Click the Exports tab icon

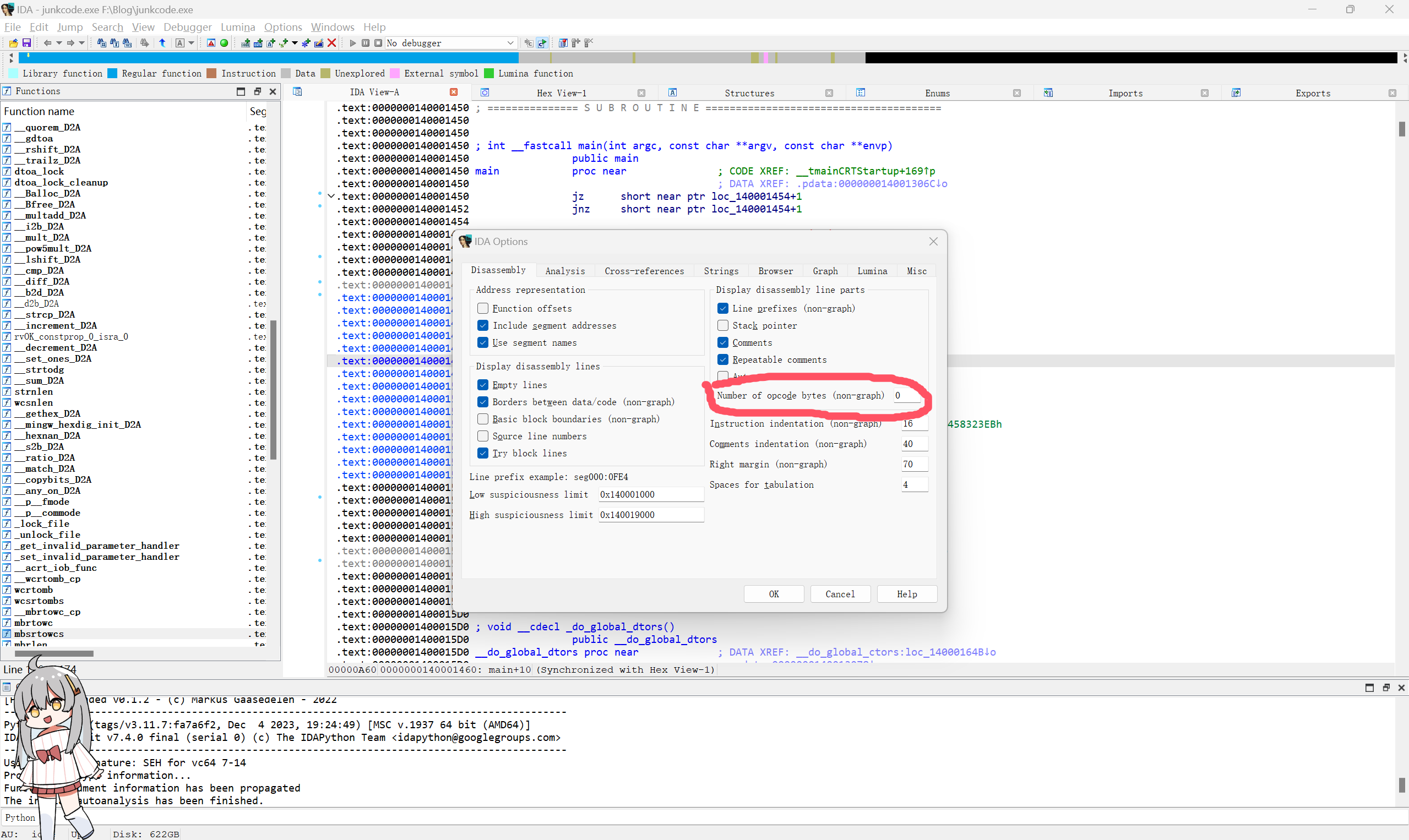tap(1236, 93)
